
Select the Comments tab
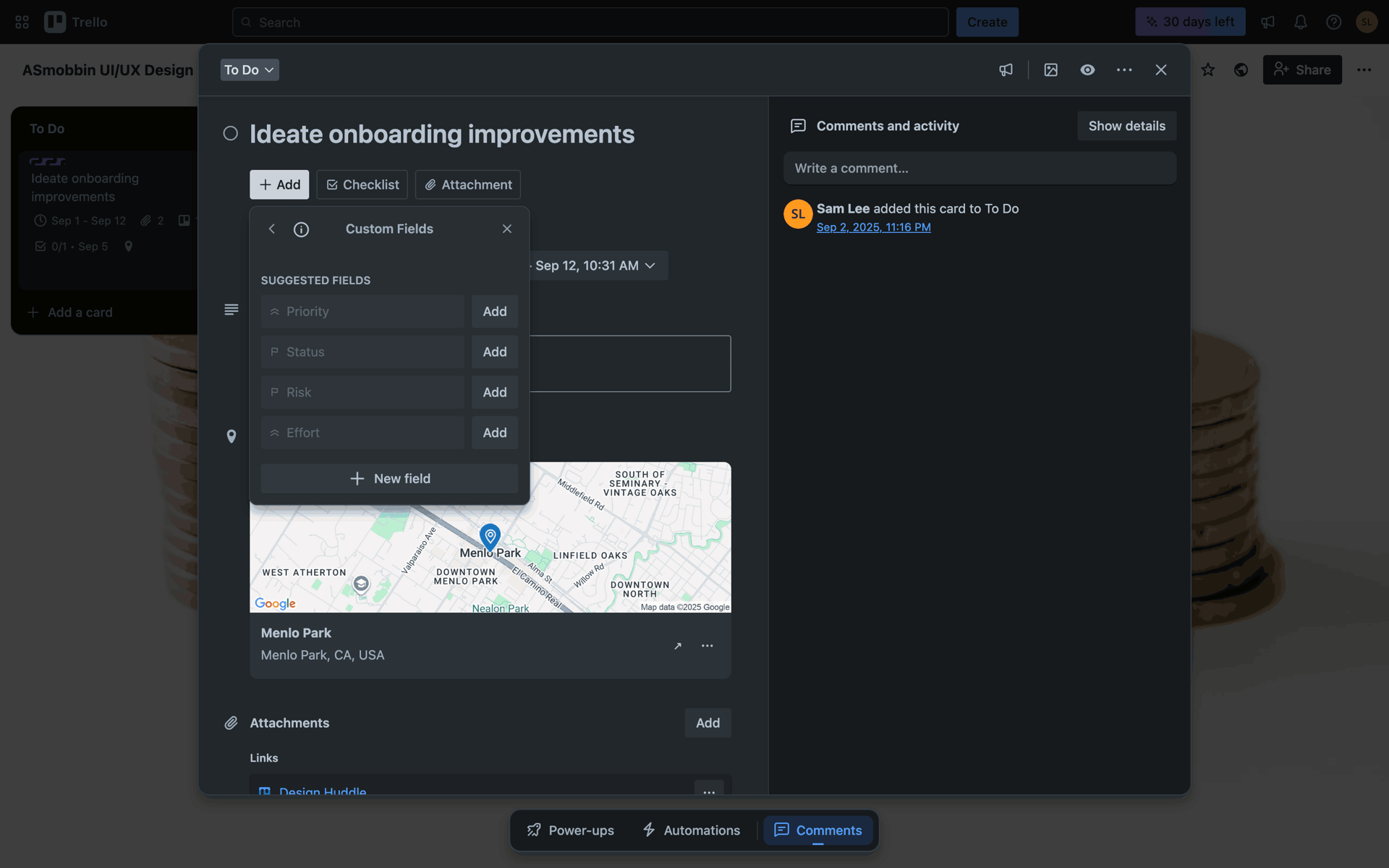[818, 830]
